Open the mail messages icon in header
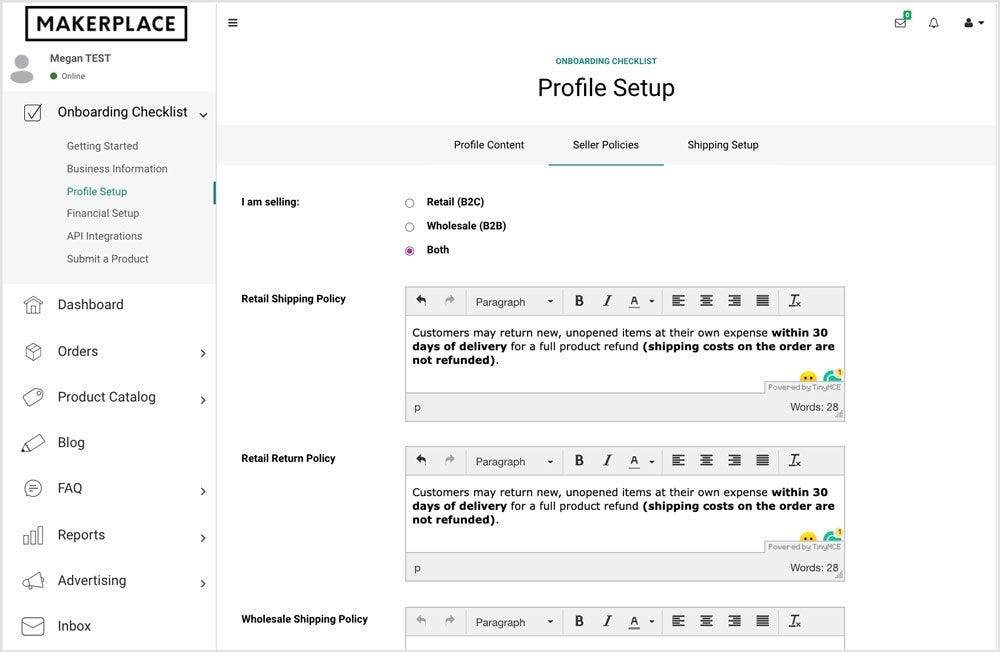 tap(901, 23)
